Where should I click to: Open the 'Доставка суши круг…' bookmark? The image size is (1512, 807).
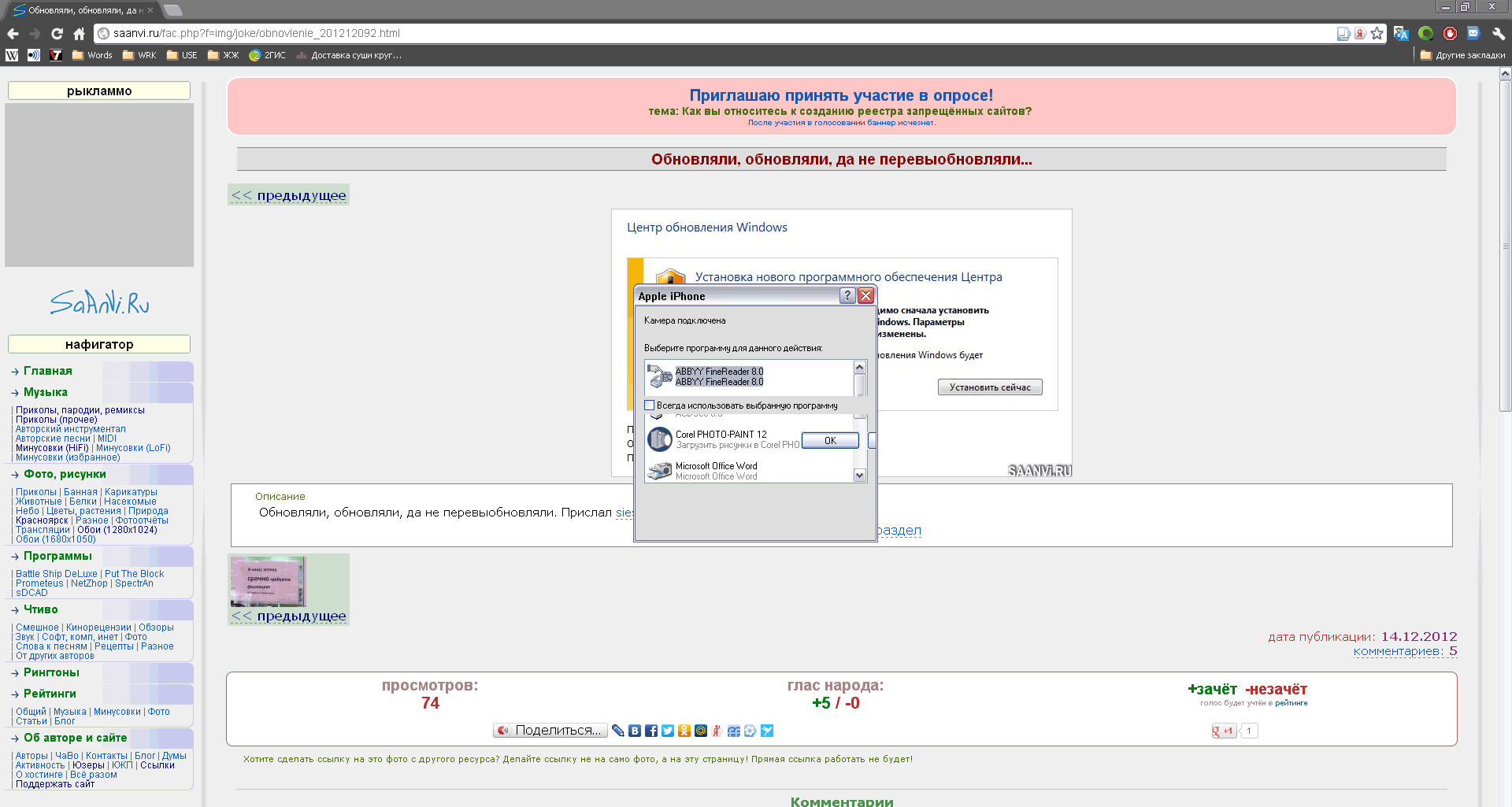[349, 55]
